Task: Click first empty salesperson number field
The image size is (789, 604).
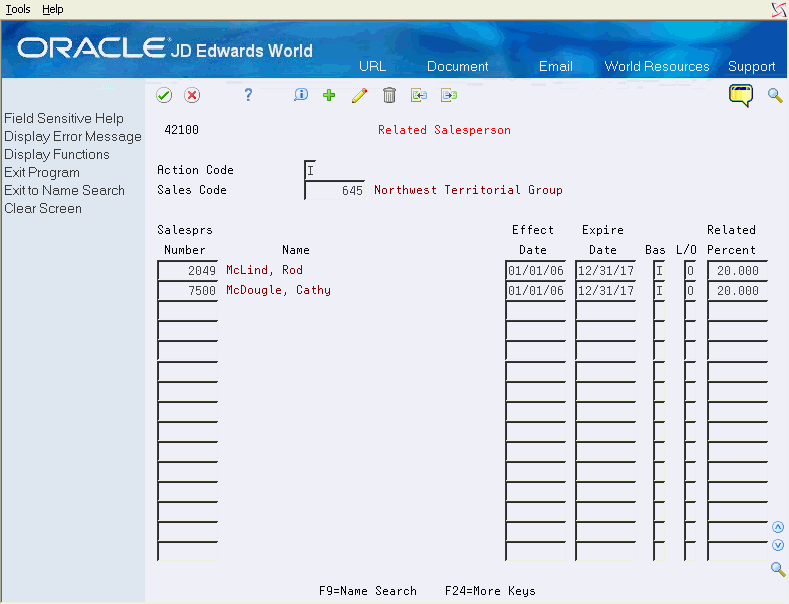Action: click(187, 311)
